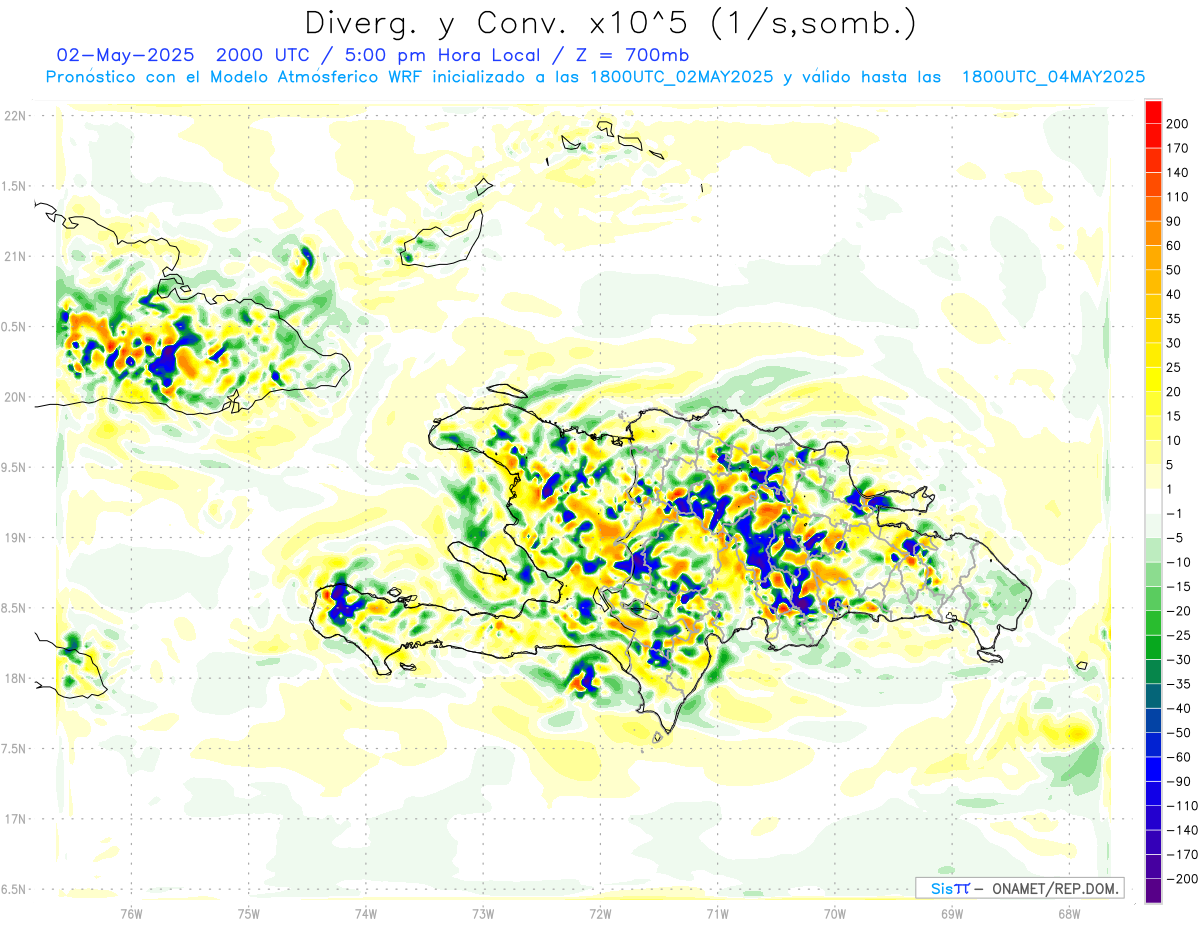Click the positive 35 color scale label
This screenshot has width=1200, height=927.
coord(1175,319)
